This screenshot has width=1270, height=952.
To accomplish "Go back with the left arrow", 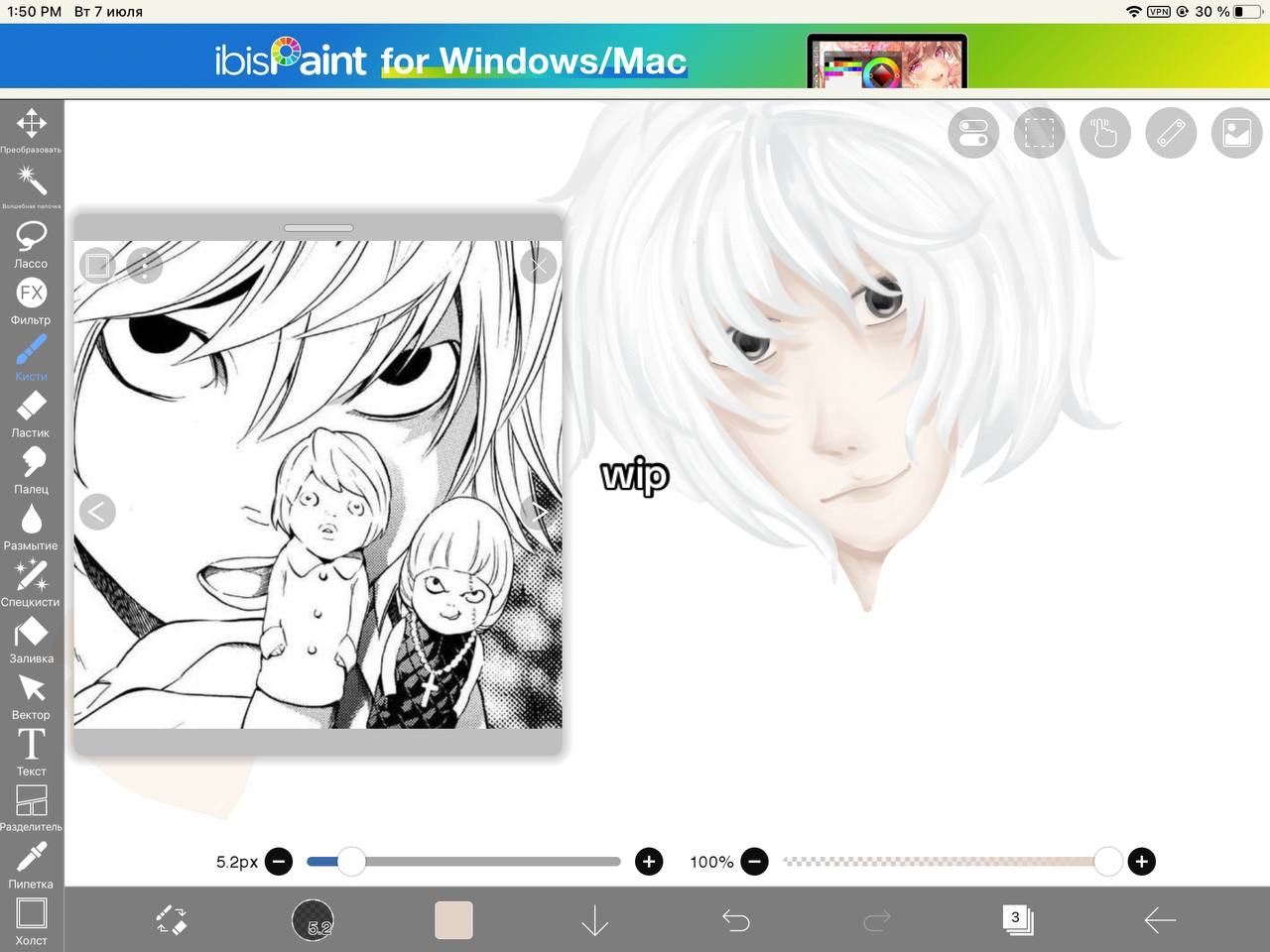I will point(1159,920).
